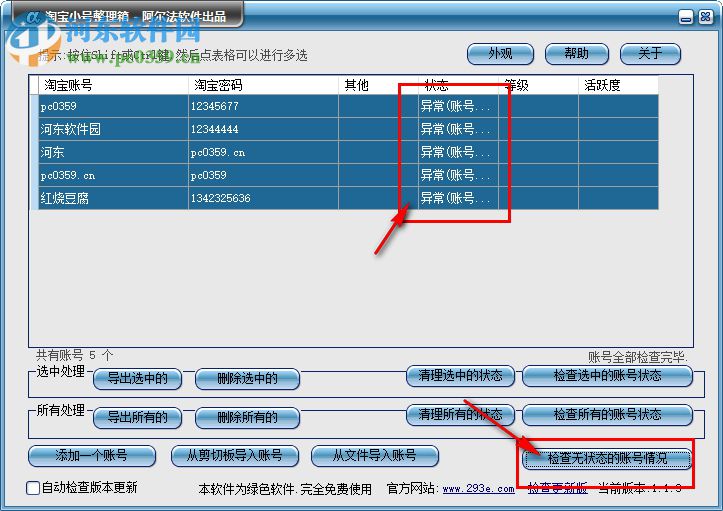Close the window using title bar icon
This screenshot has width=723, height=511.
point(705,17)
